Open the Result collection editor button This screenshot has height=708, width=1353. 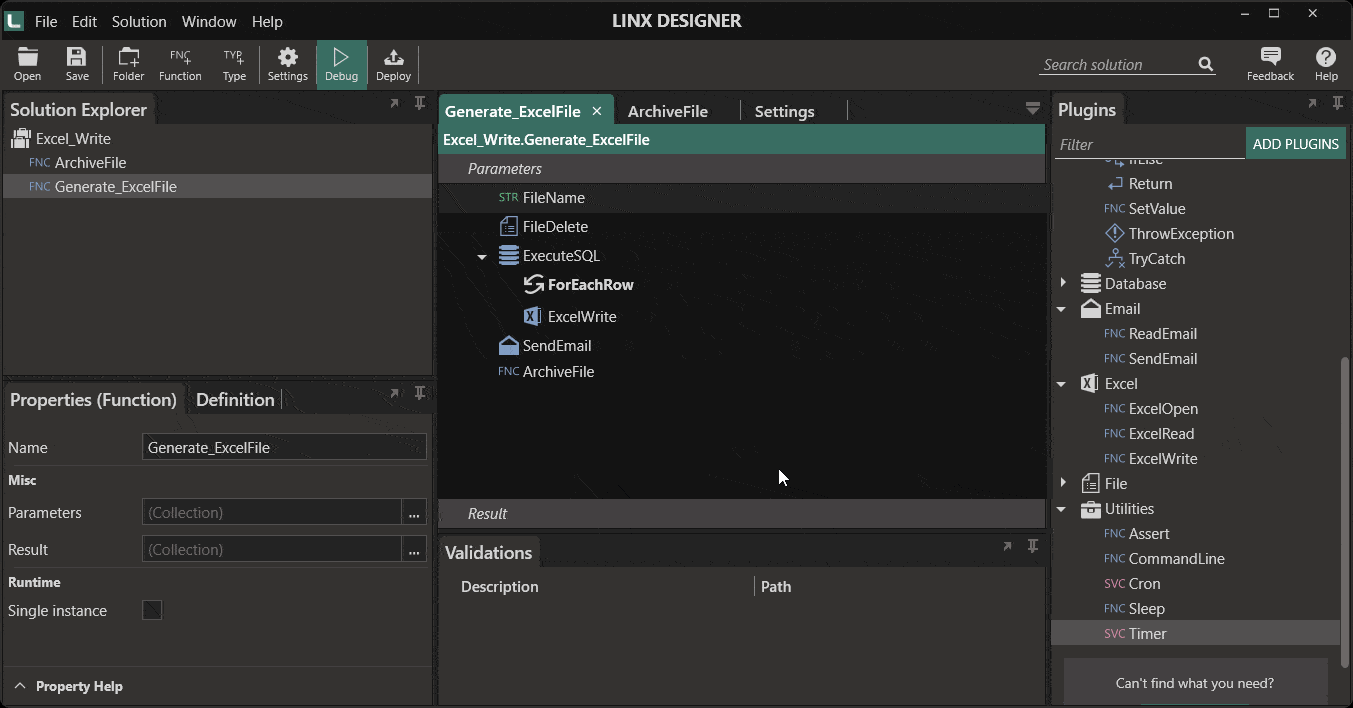[414, 549]
